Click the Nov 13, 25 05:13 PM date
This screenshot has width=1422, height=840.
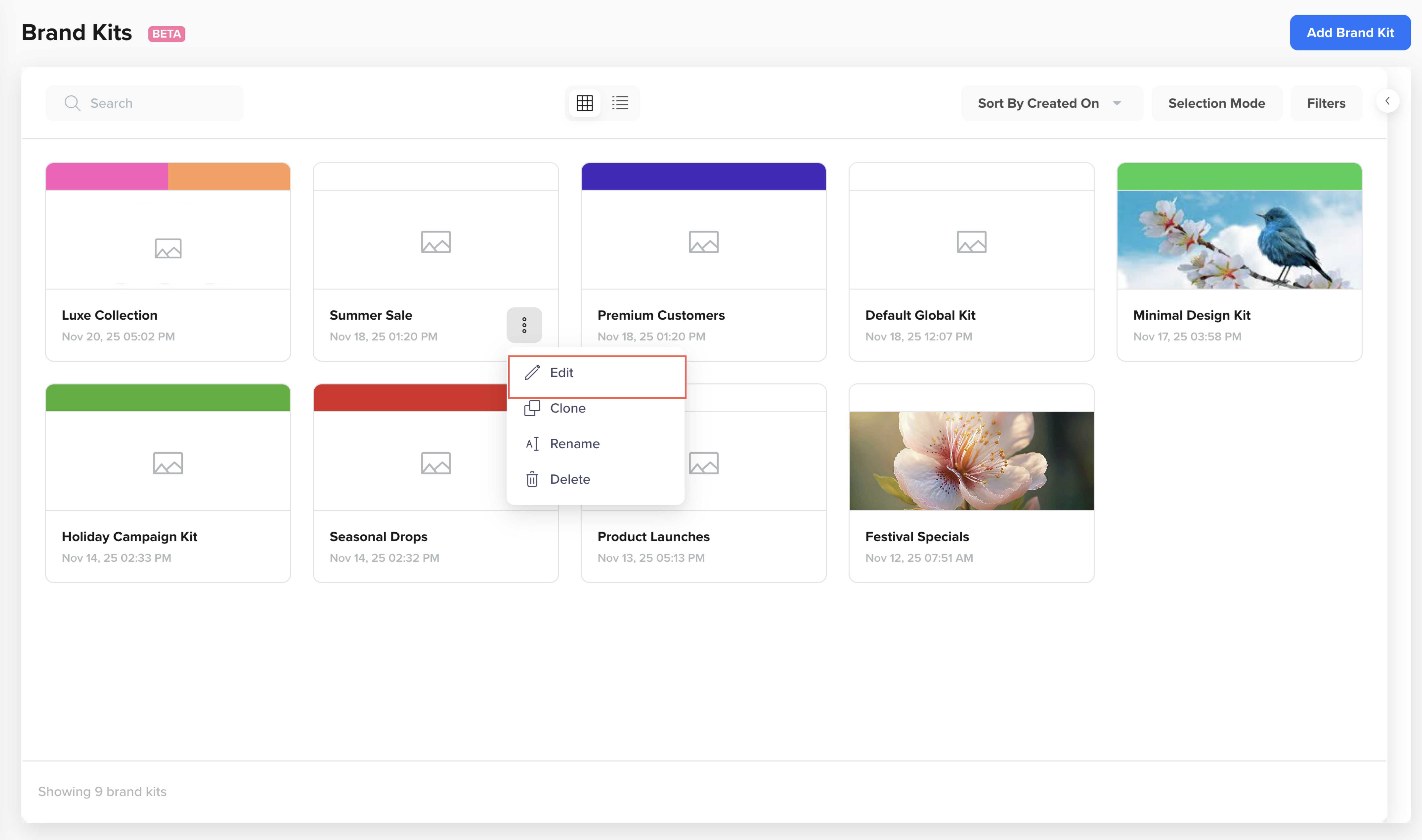pyautogui.click(x=651, y=558)
